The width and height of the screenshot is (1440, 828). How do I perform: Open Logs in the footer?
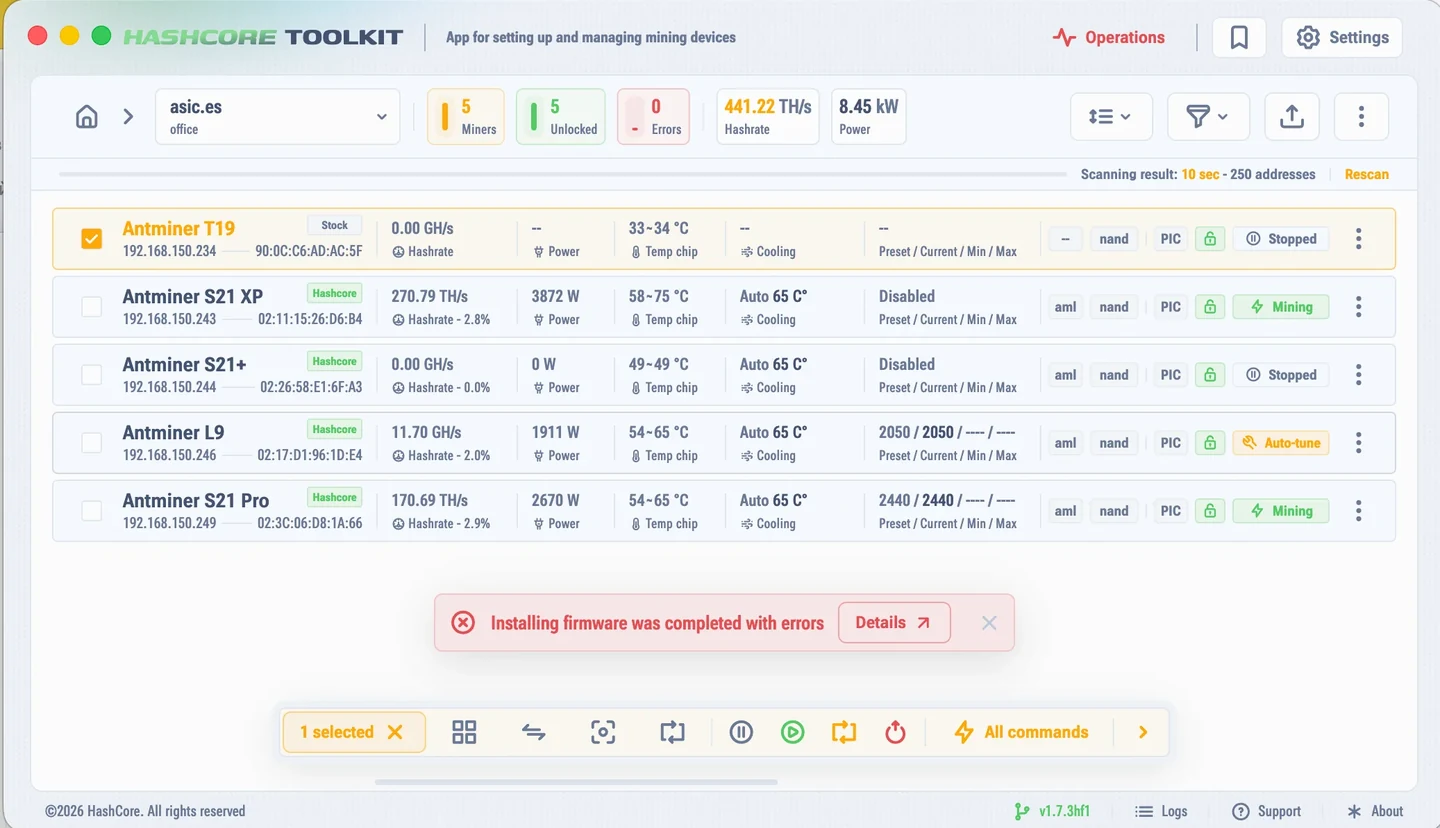(1162, 811)
